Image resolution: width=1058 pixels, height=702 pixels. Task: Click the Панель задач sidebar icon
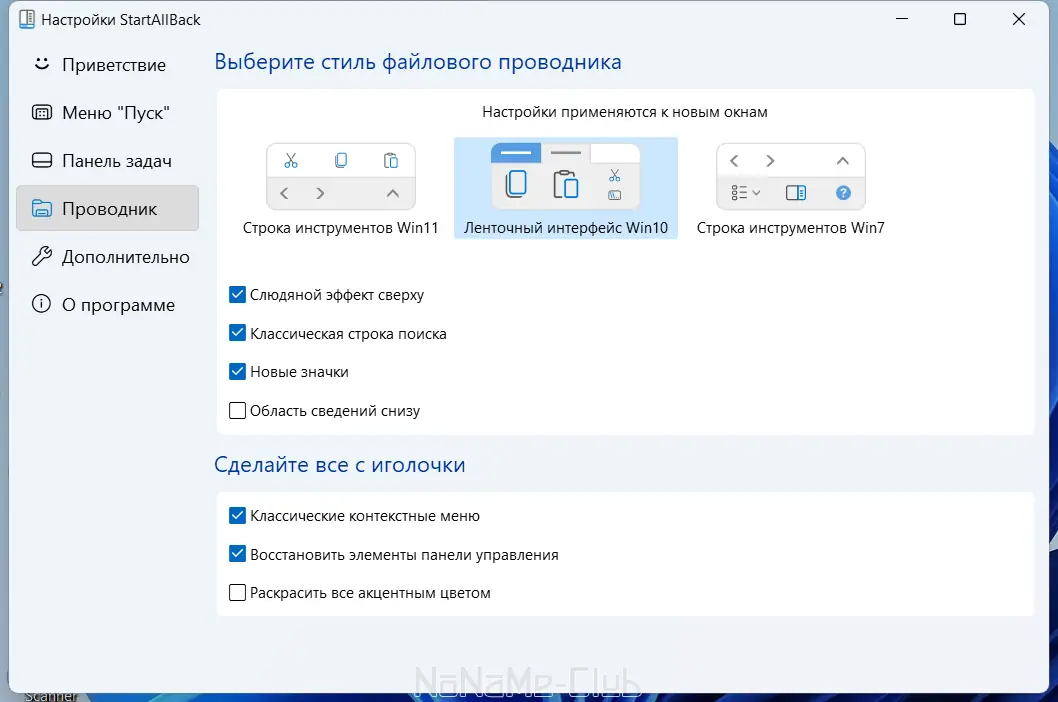point(40,160)
